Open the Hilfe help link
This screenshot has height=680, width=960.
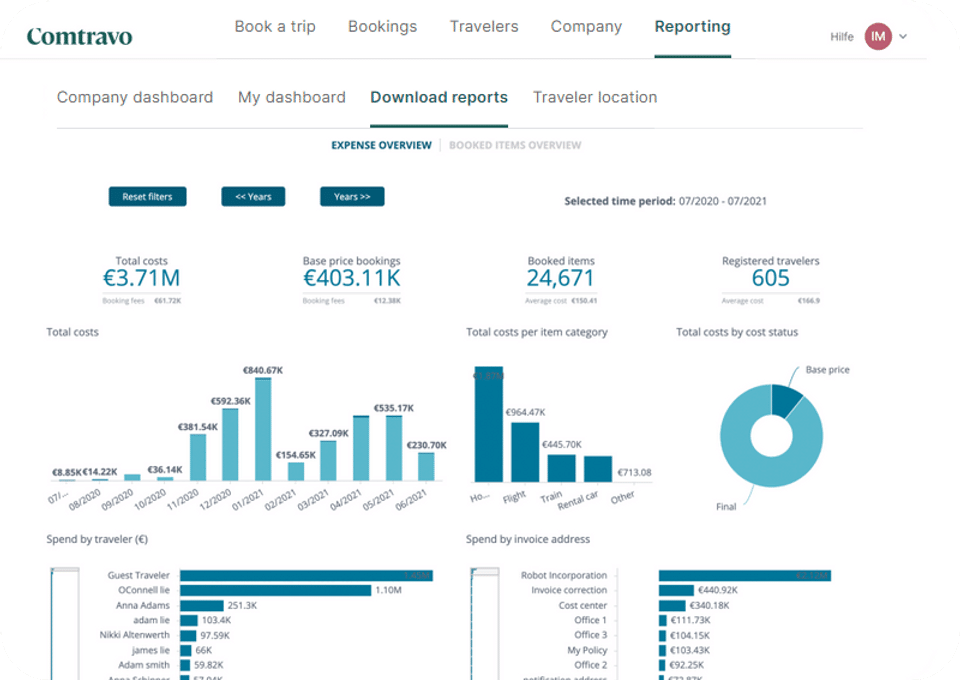[842, 37]
